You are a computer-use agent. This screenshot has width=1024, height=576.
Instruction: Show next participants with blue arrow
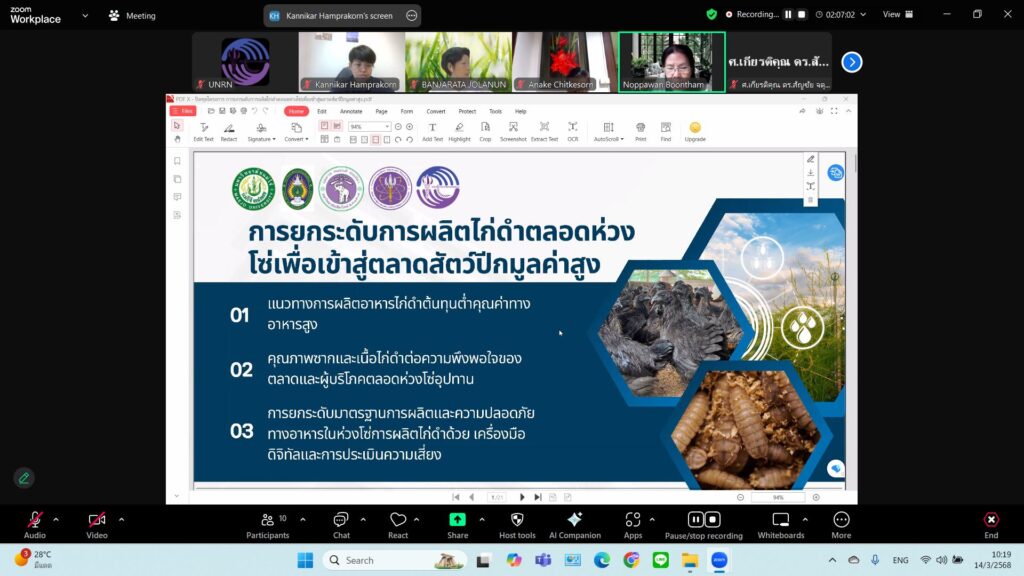coord(852,62)
